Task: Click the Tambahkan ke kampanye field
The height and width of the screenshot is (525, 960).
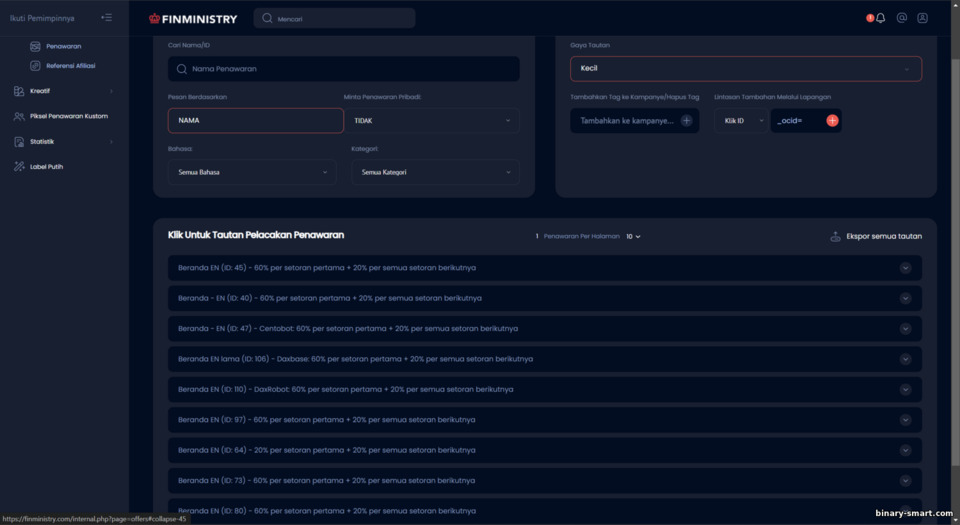Action: click(x=634, y=121)
